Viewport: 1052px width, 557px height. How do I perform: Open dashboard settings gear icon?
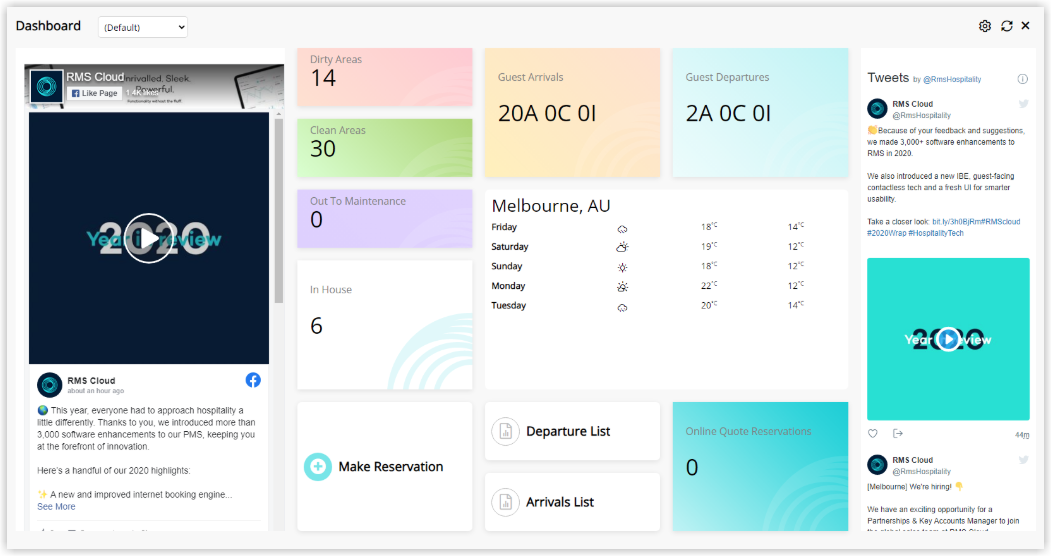(984, 26)
